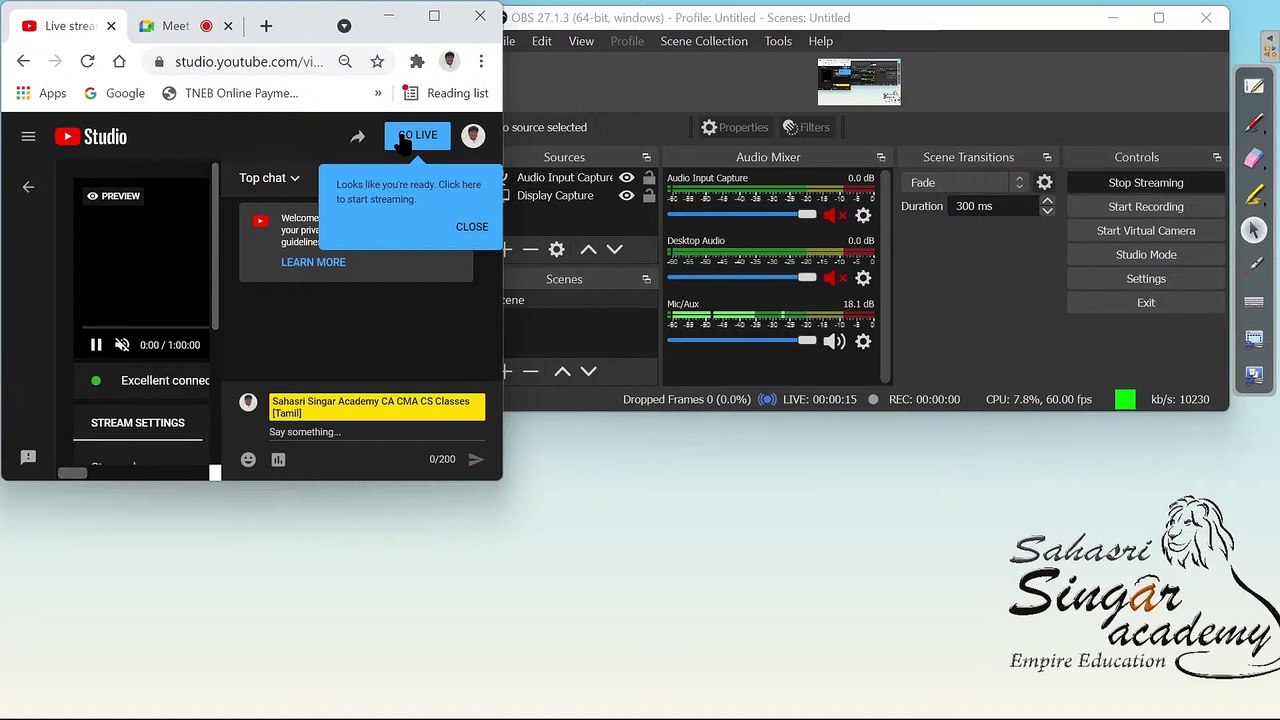Close the ready-to-stream tooltip

[472, 227]
